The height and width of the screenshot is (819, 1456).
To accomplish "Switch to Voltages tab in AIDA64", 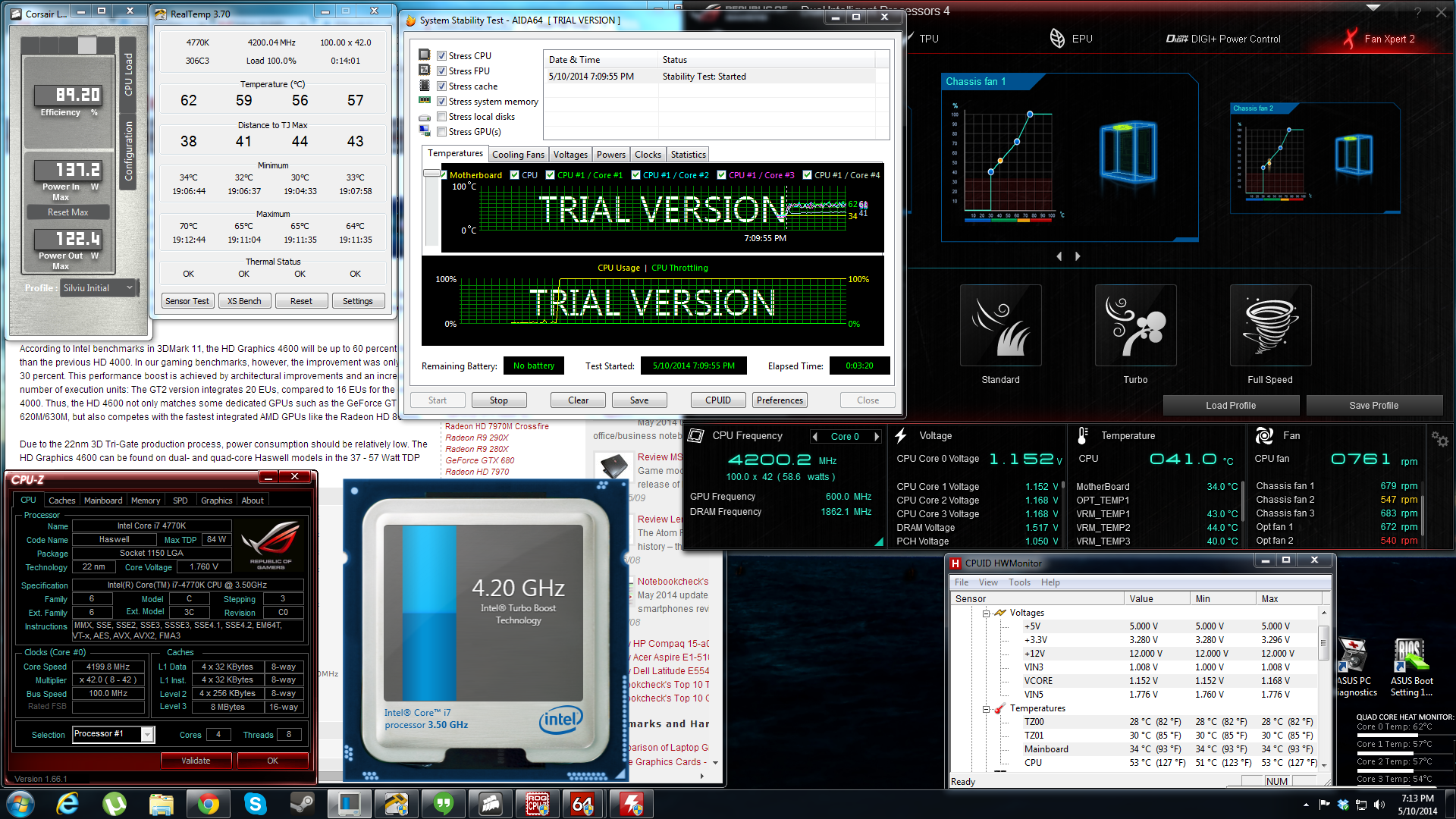I will pos(570,154).
